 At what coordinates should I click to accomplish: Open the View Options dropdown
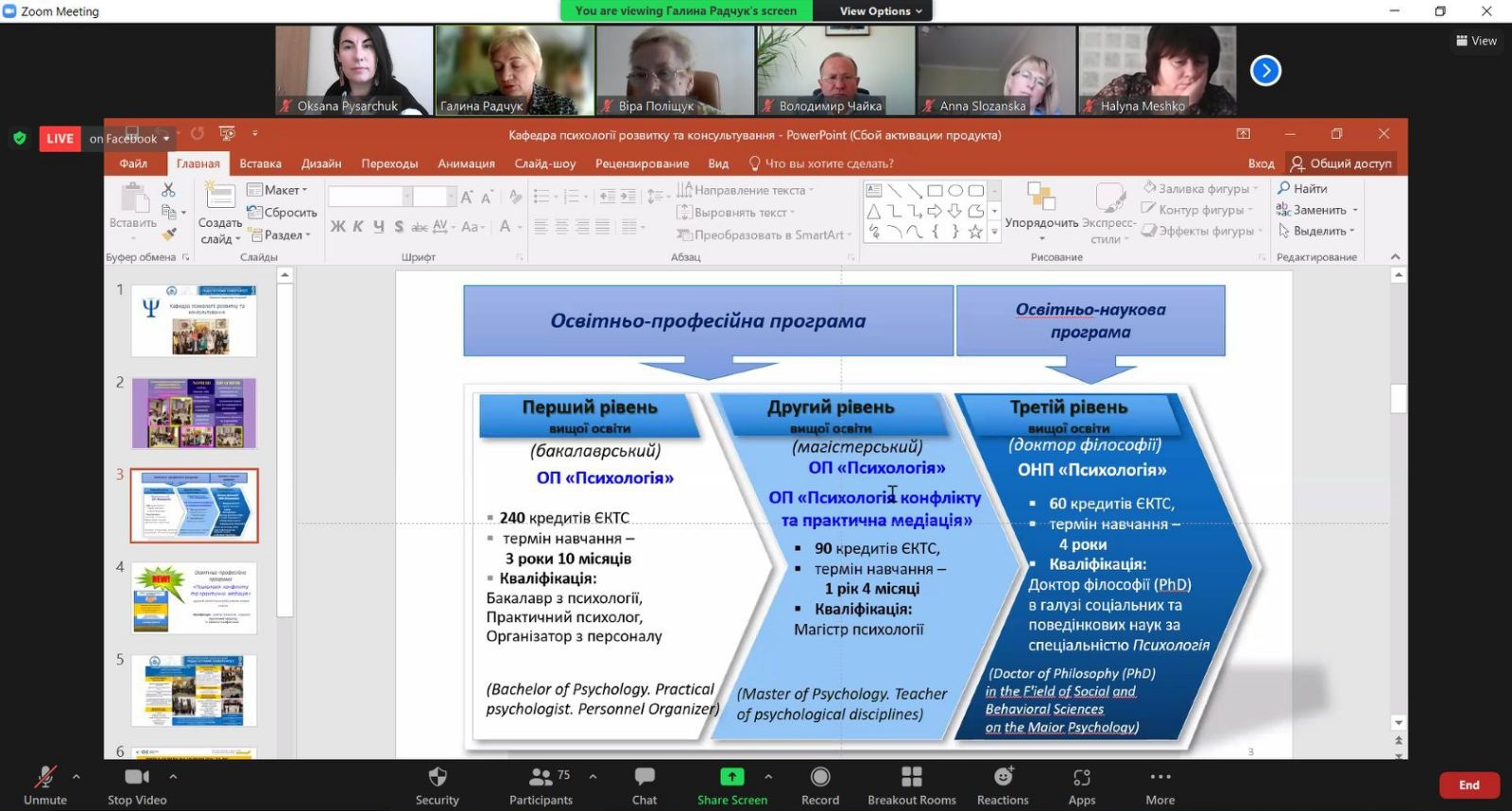pos(881,11)
